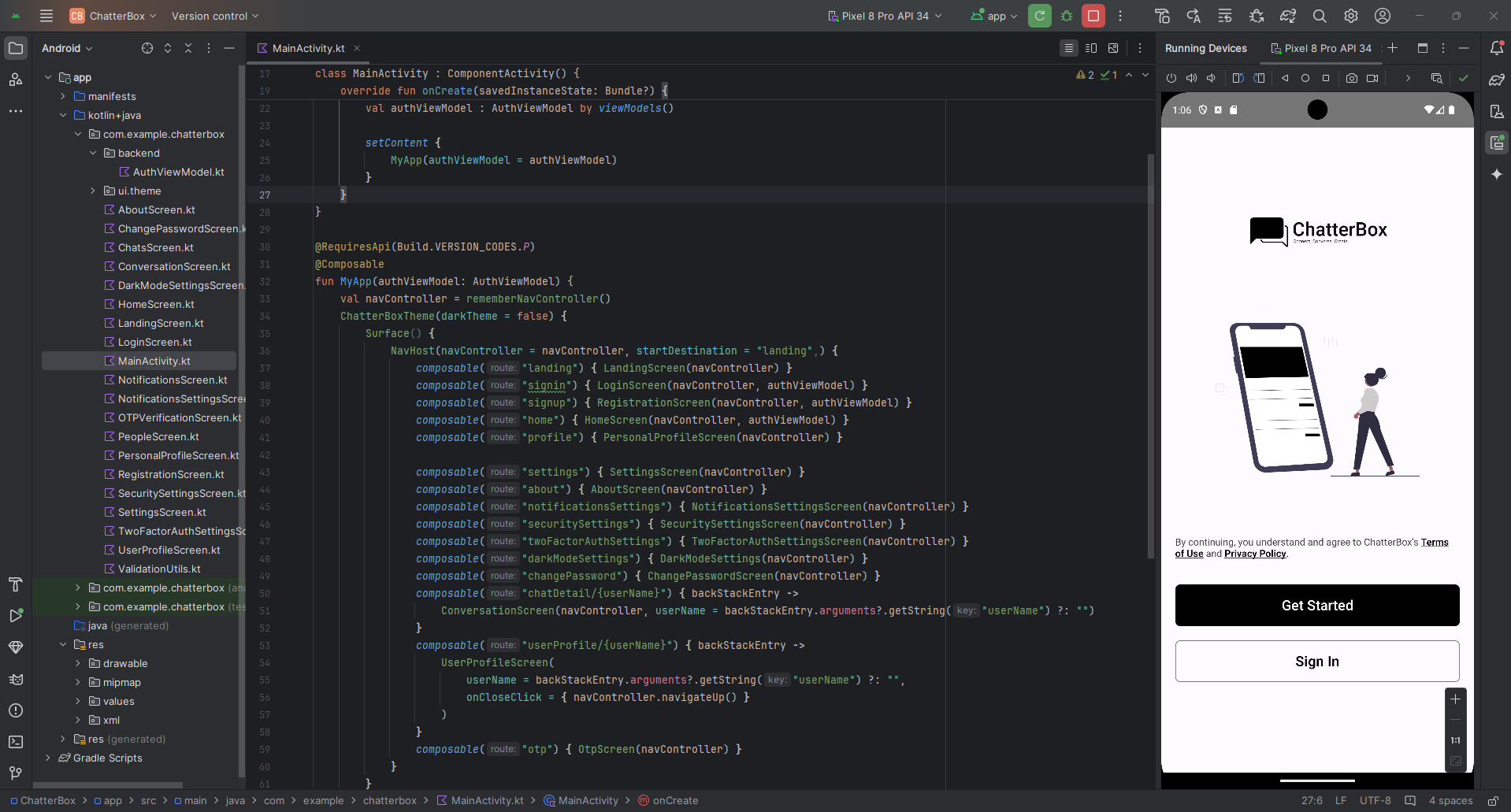Lower emulator volume icon
The width and height of the screenshot is (1511, 812).
[x=1212, y=78]
